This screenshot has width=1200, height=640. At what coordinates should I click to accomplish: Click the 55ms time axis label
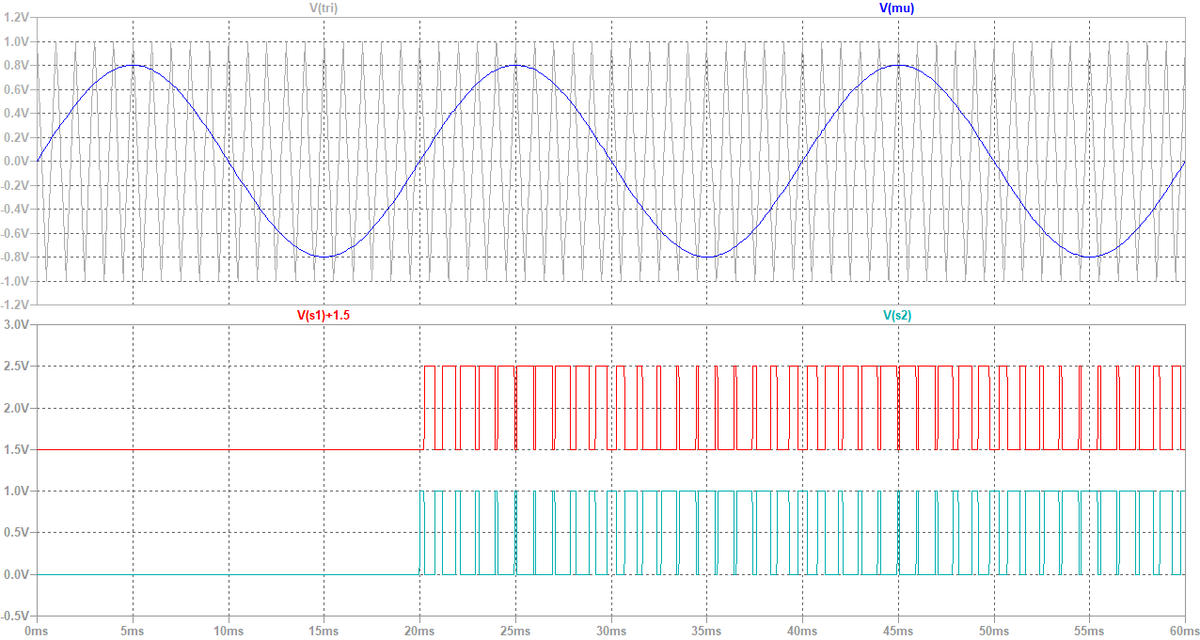pyautogui.click(x=1089, y=632)
